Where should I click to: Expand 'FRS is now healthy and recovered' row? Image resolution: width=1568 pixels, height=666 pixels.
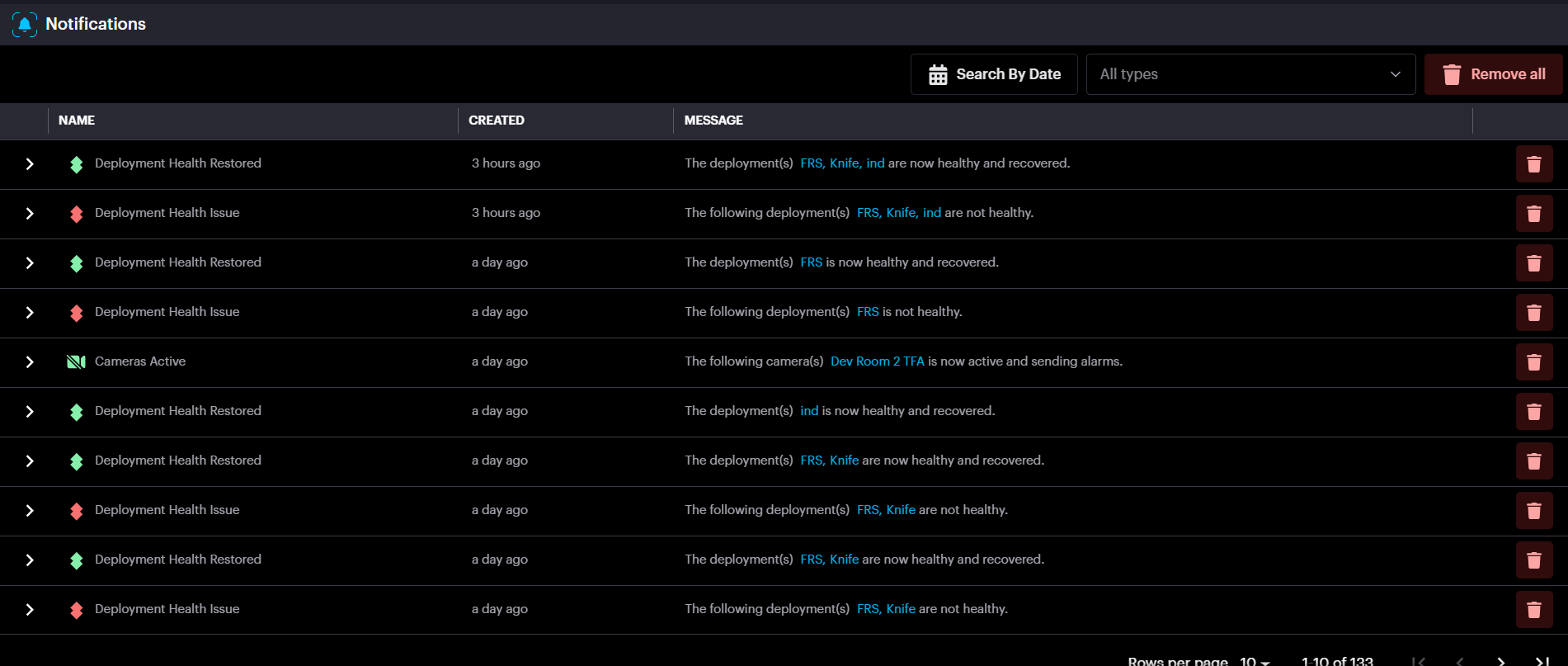pyautogui.click(x=30, y=263)
